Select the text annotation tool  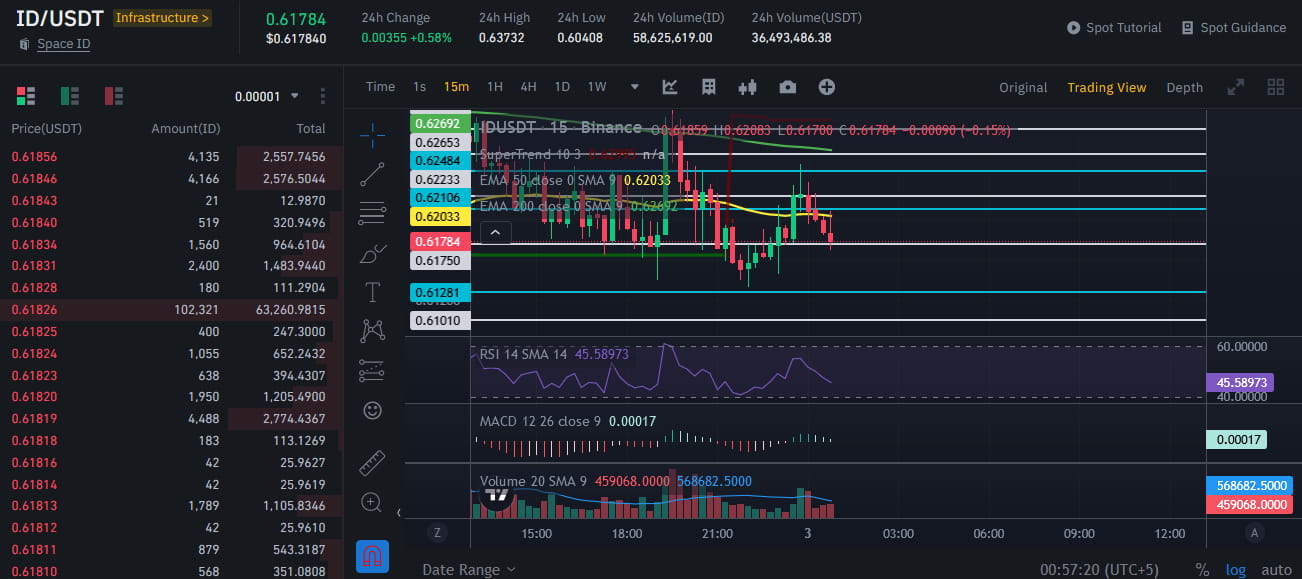[371, 294]
